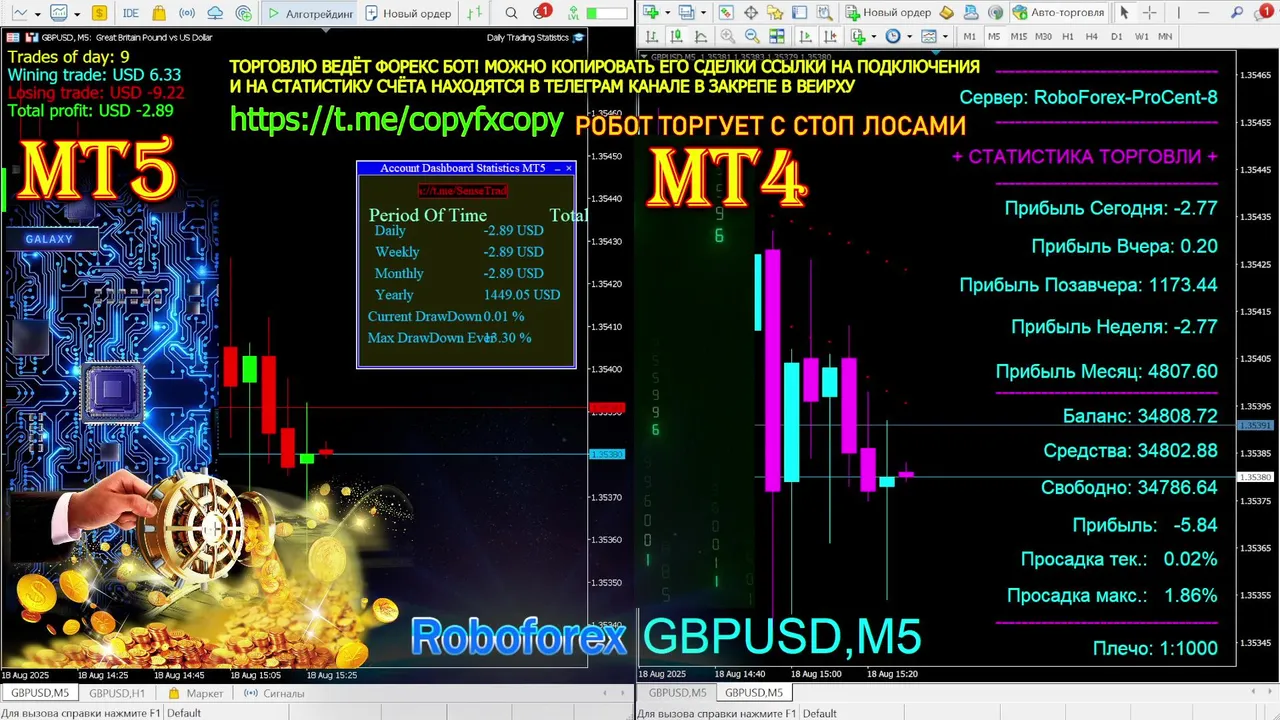Open the MT5 chart type line icon
1280x720 pixels.
tap(19, 13)
